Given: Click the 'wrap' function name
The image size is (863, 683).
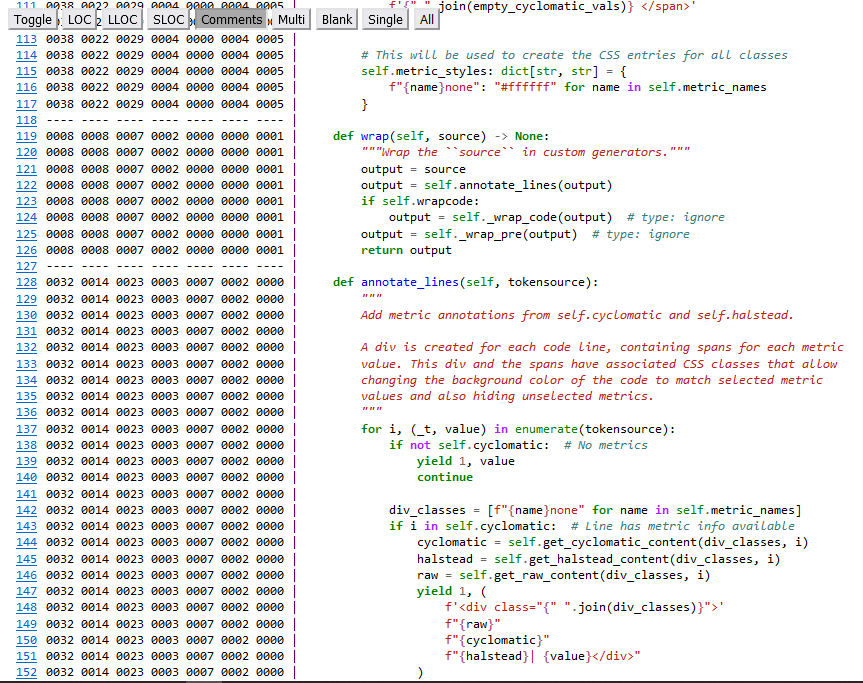Looking at the screenshot, I should coord(375,136).
